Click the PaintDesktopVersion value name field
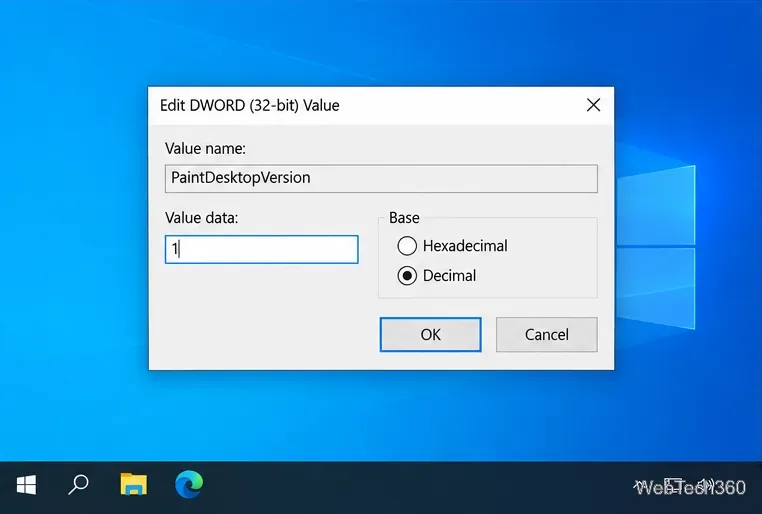The width and height of the screenshot is (762, 514). pos(381,178)
